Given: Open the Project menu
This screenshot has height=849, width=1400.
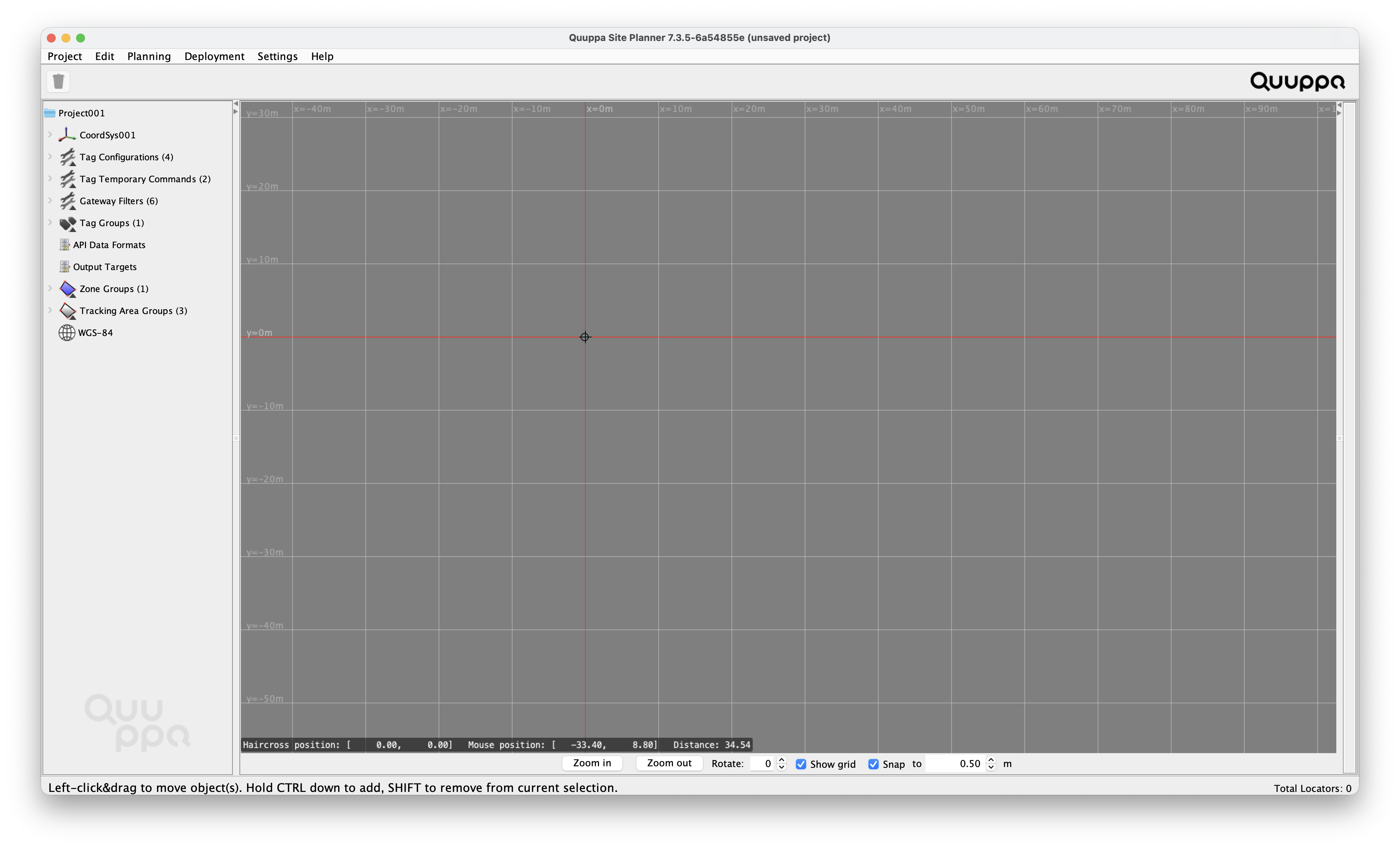Looking at the screenshot, I should (x=65, y=56).
